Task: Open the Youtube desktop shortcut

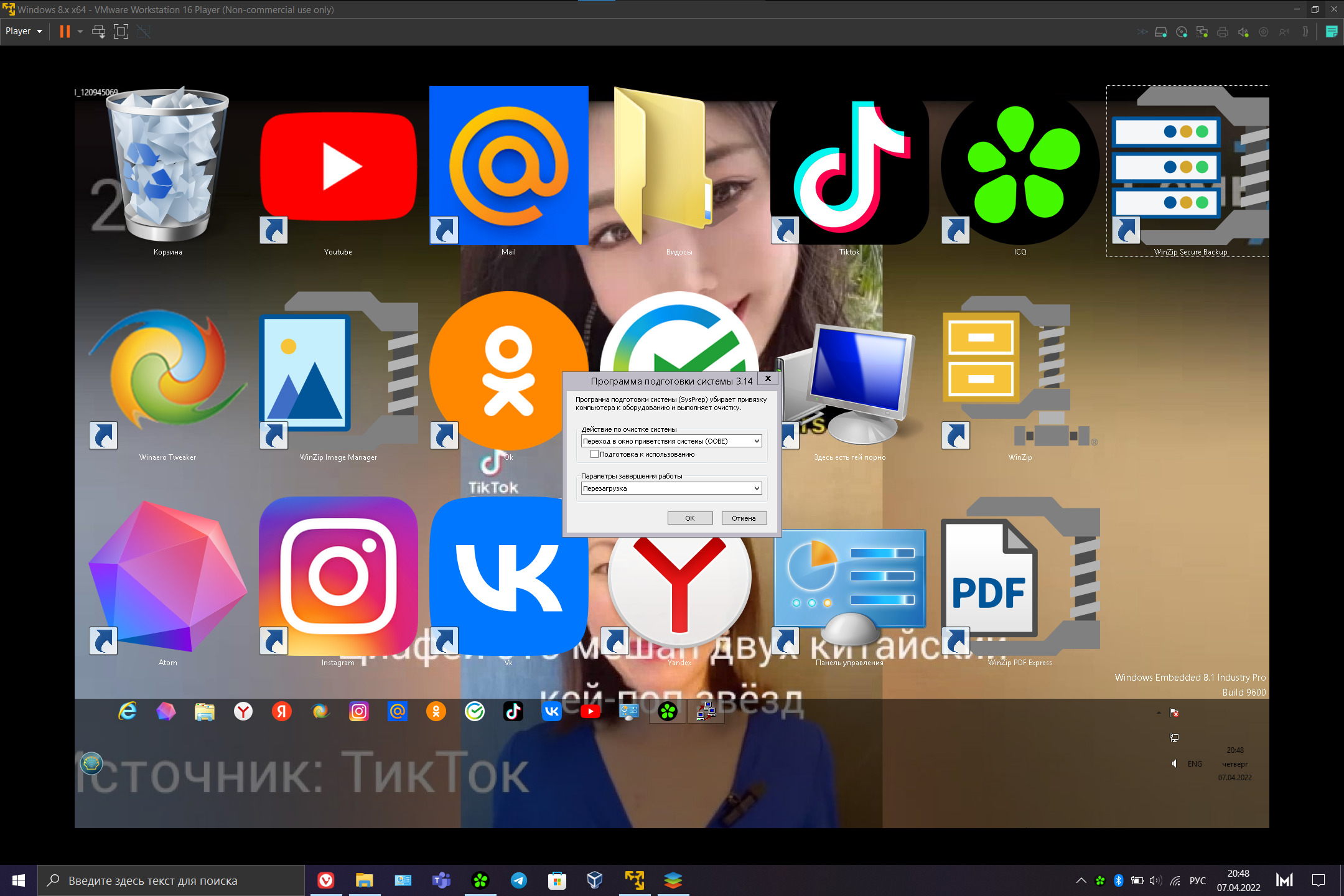Action: [338, 167]
